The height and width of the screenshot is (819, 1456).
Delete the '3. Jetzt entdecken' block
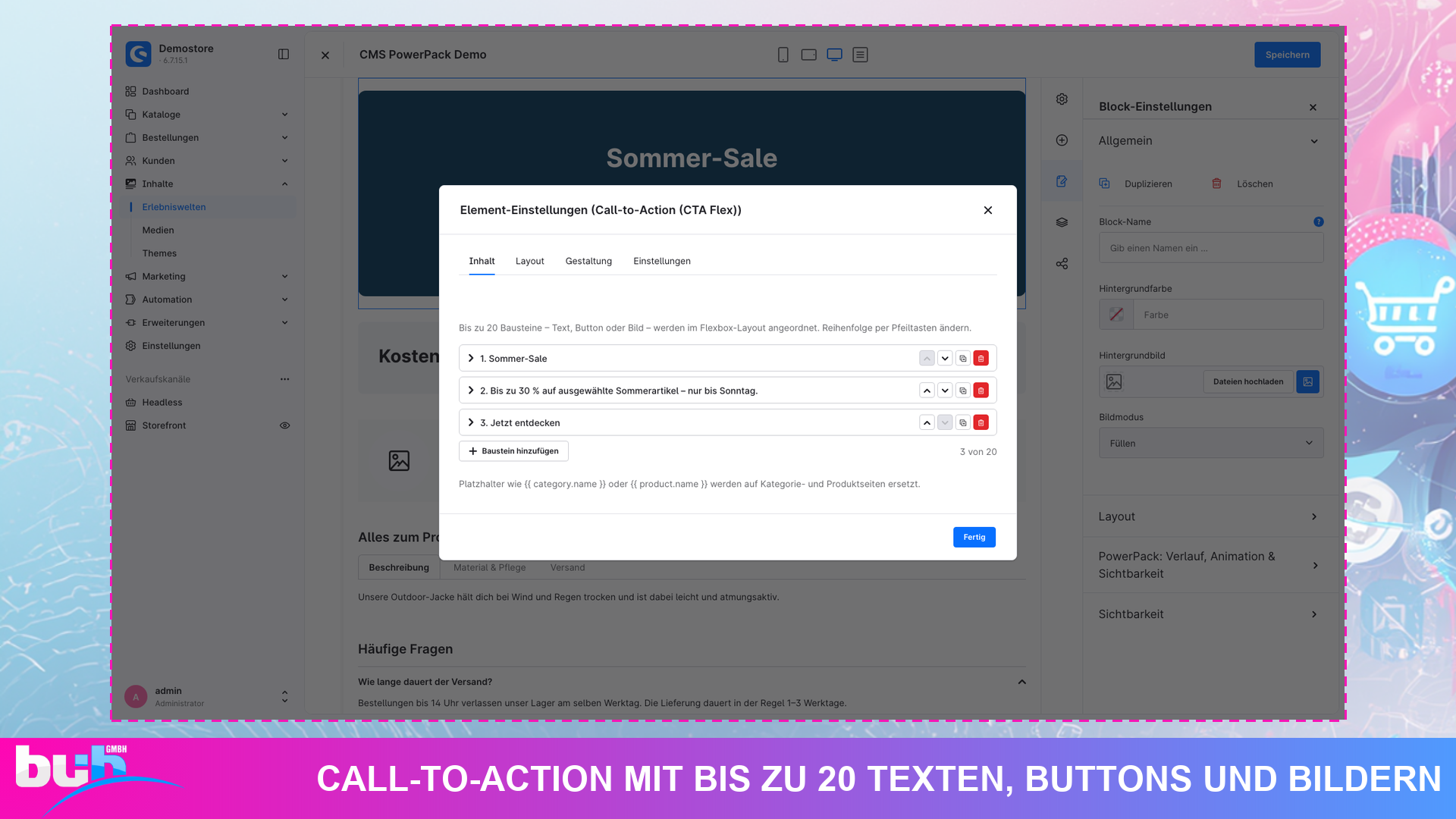coord(981,423)
